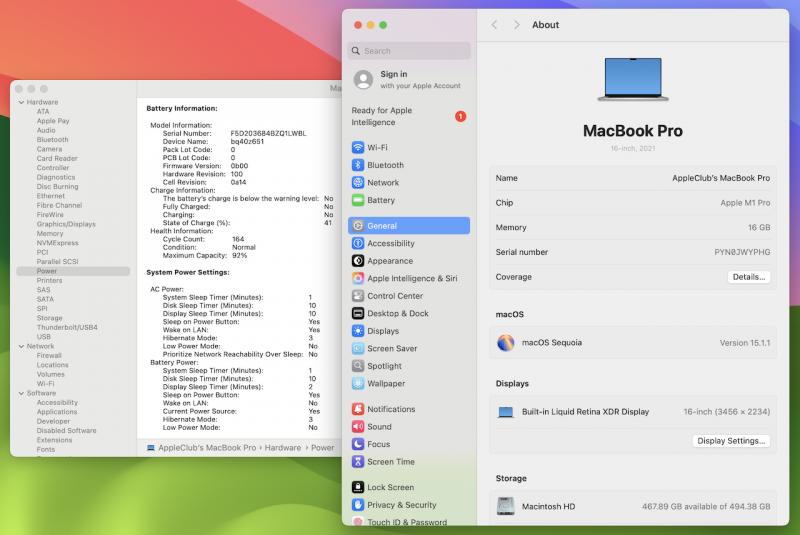Select Graphics/Displays in hardware list
Image resolution: width=800 pixels, height=535 pixels.
coord(66,224)
